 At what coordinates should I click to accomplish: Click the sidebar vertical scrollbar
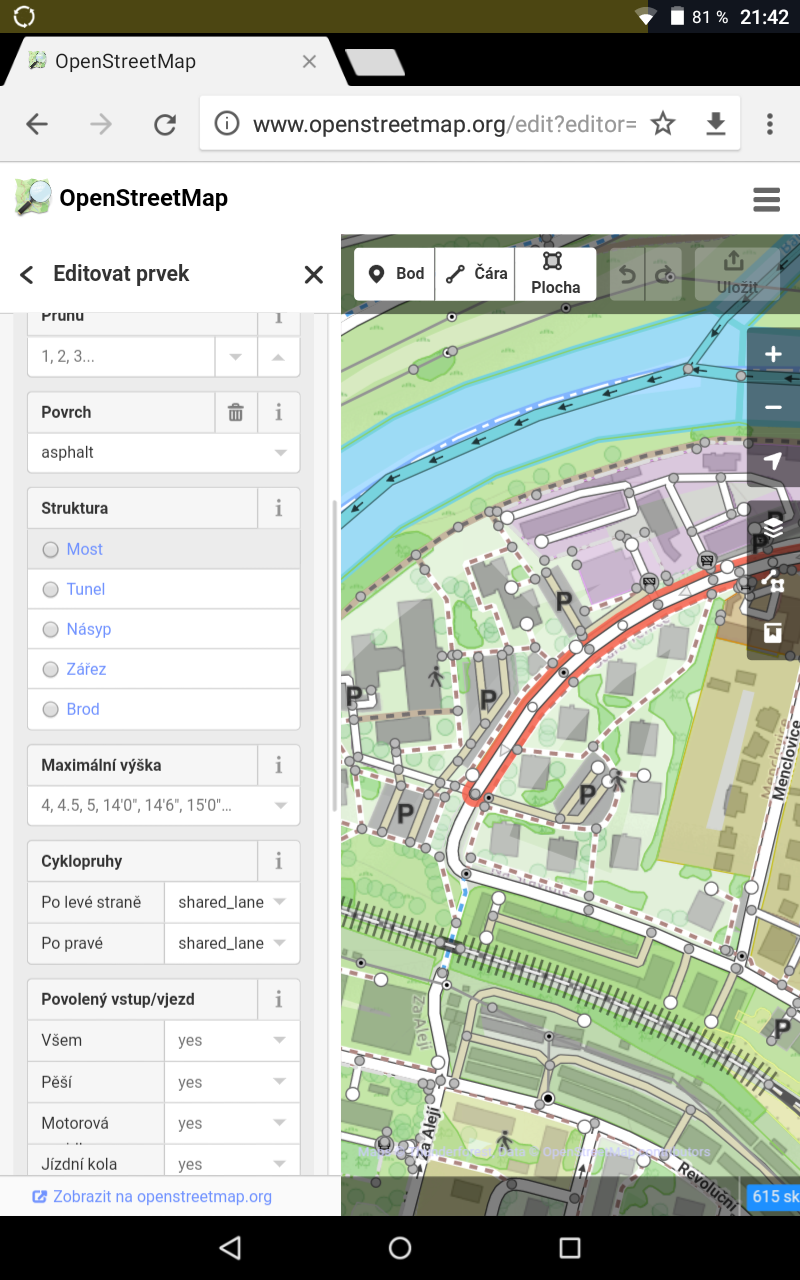tap(335, 655)
